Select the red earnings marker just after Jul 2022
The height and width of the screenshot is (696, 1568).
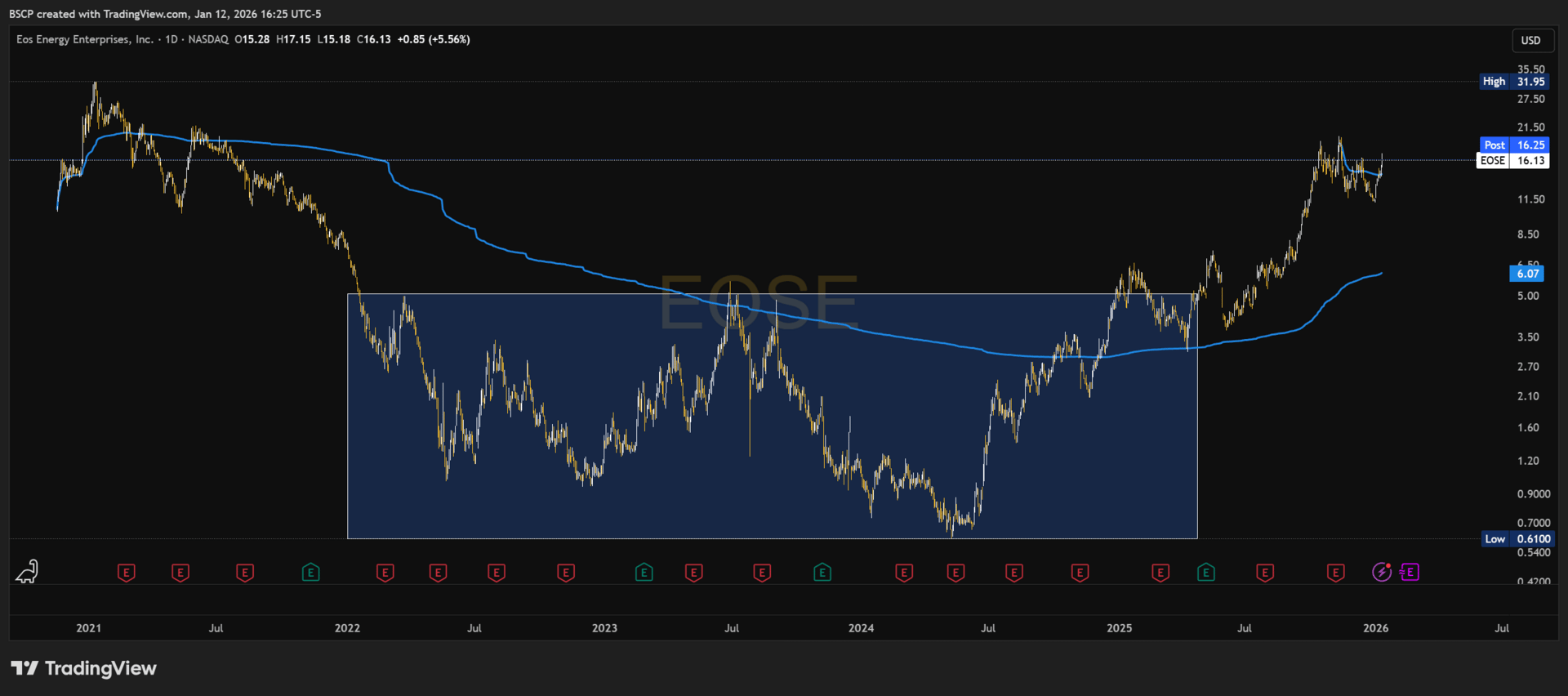coord(496,573)
